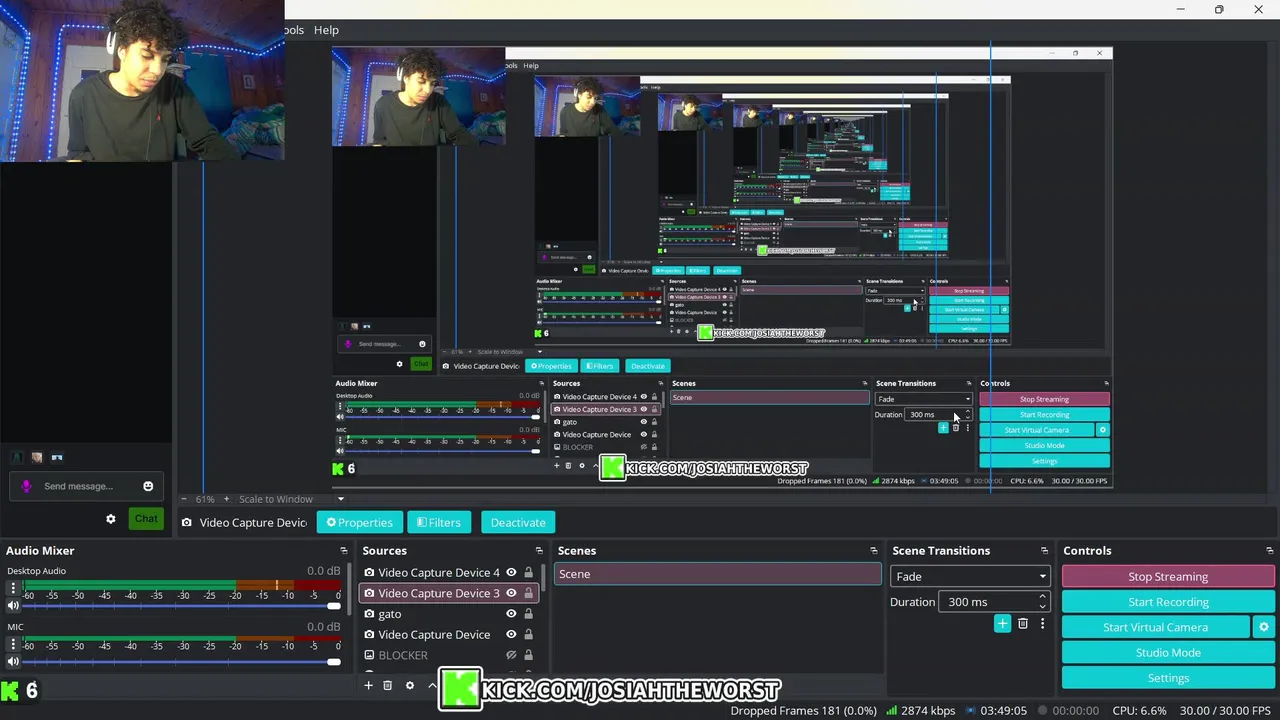The height and width of the screenshot is (720, 1280).
Task: Click chat settings gear icon
Action: [x=111, y=518]
